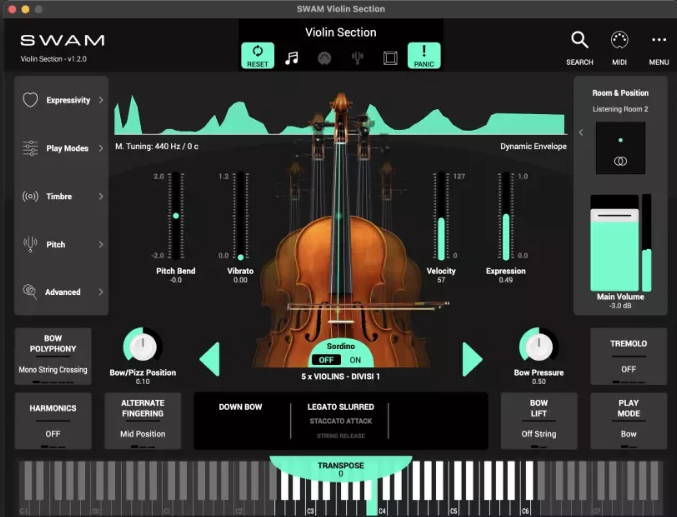Cycle ALTERNATE FINGERING position
This screenshot has height=517, width=677.
pyautogui.click(x=143, y=421)
